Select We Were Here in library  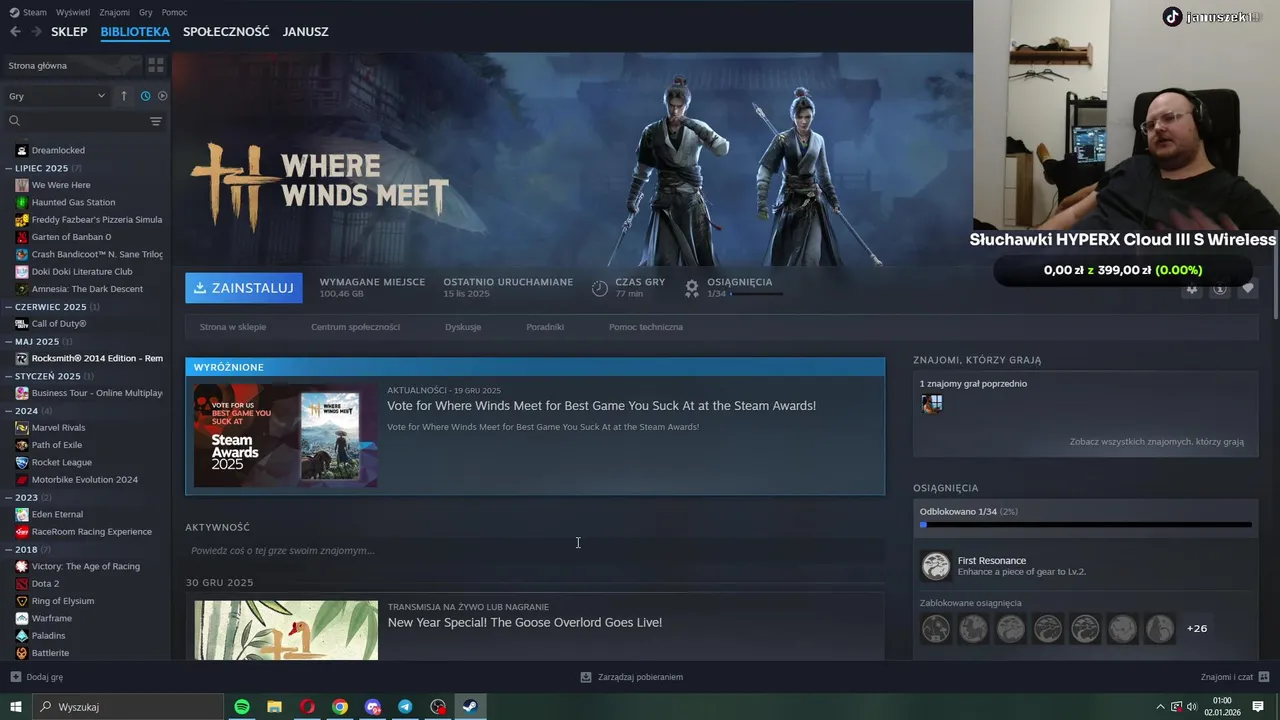coord(61,185)
